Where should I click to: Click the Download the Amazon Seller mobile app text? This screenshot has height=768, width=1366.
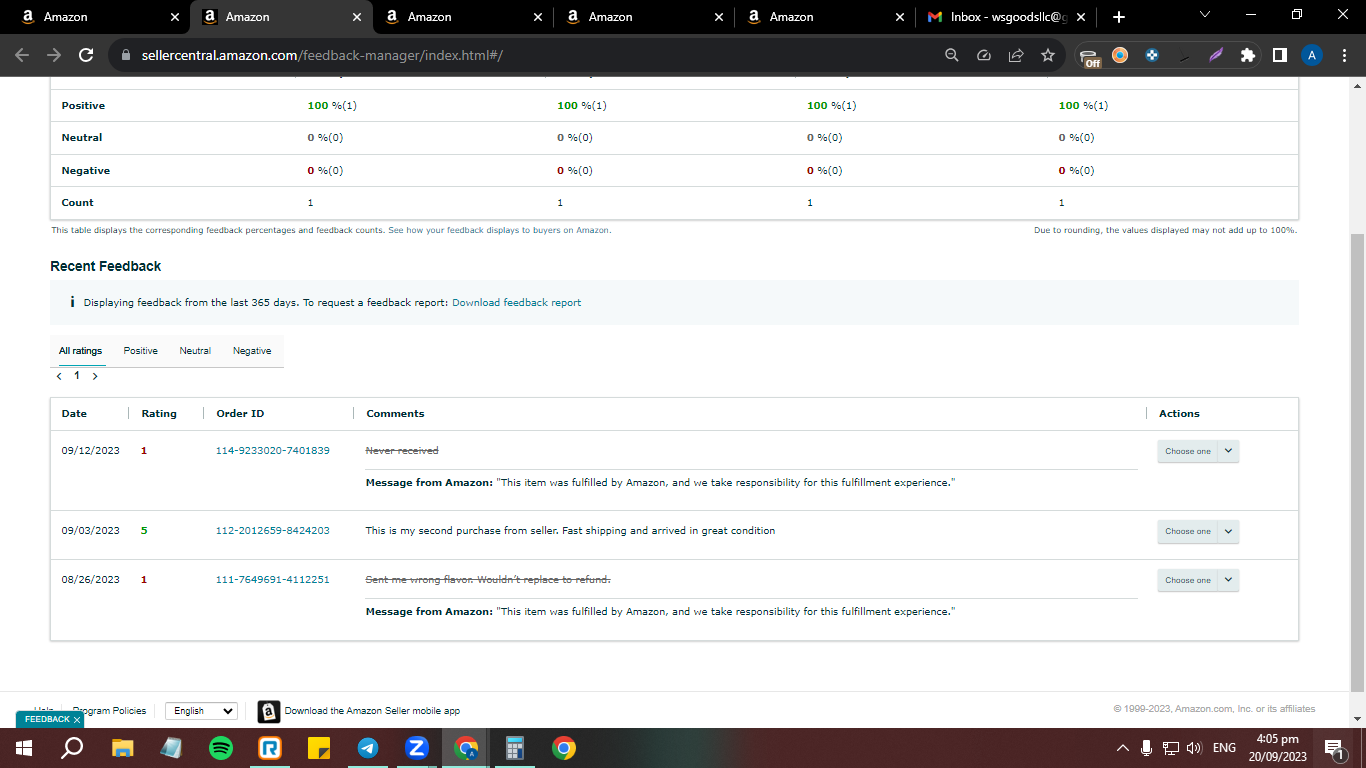pyautogui.click(x=372, y=711)
